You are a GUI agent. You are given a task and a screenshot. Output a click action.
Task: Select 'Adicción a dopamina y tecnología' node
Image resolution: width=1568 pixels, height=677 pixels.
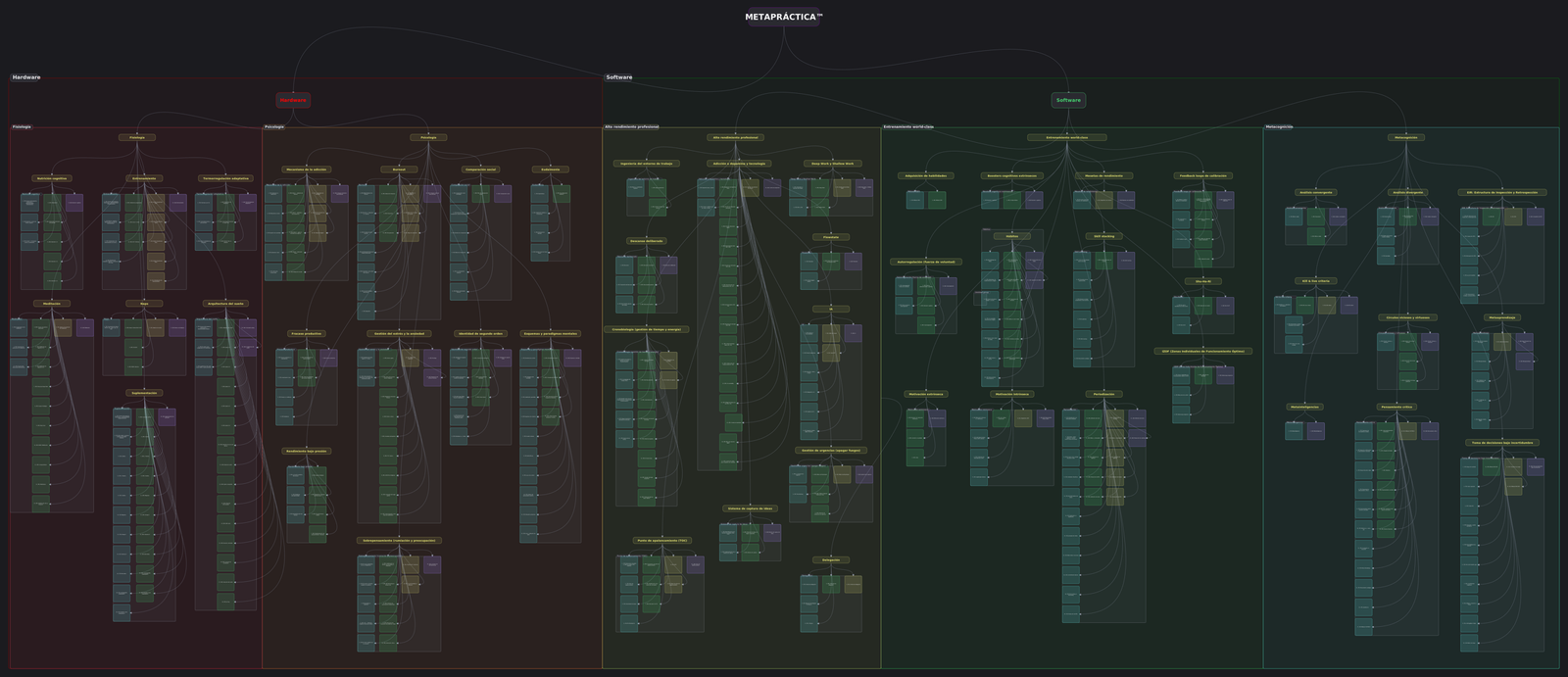coord(739,164)
